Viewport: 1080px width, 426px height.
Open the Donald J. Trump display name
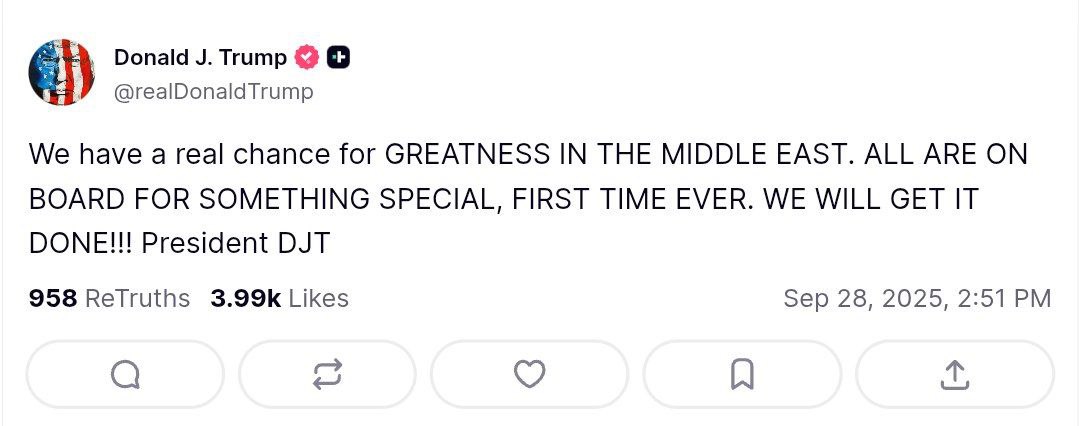coord(200,58)
